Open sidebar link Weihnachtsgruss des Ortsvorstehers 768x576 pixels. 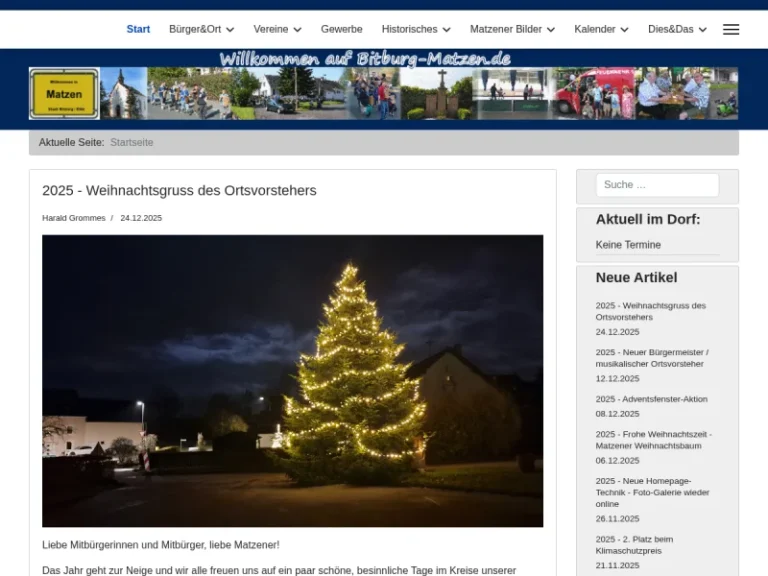[x=650, y=311]
